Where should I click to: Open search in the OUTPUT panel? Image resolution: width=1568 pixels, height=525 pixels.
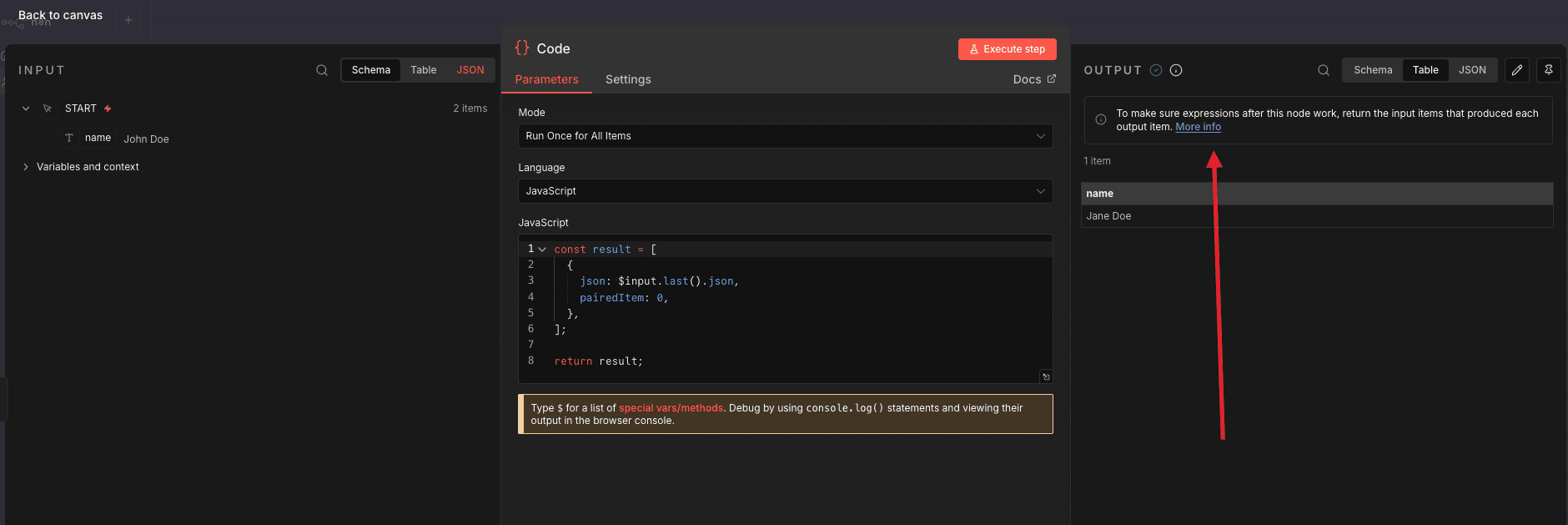[1324, 70]
